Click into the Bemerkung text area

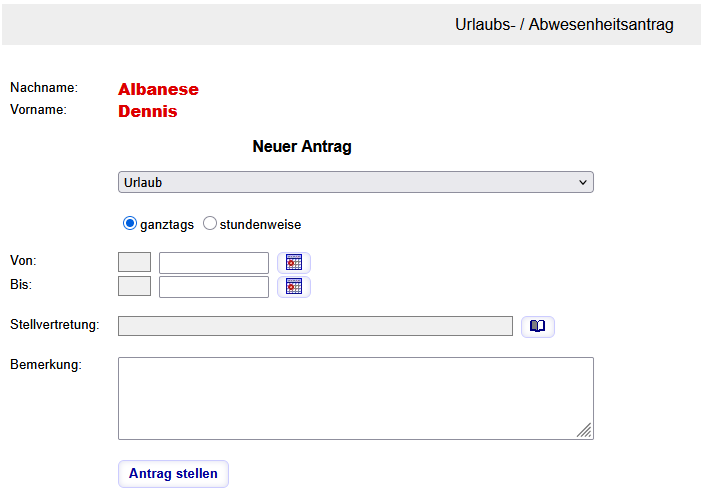[x=355, y=398]
